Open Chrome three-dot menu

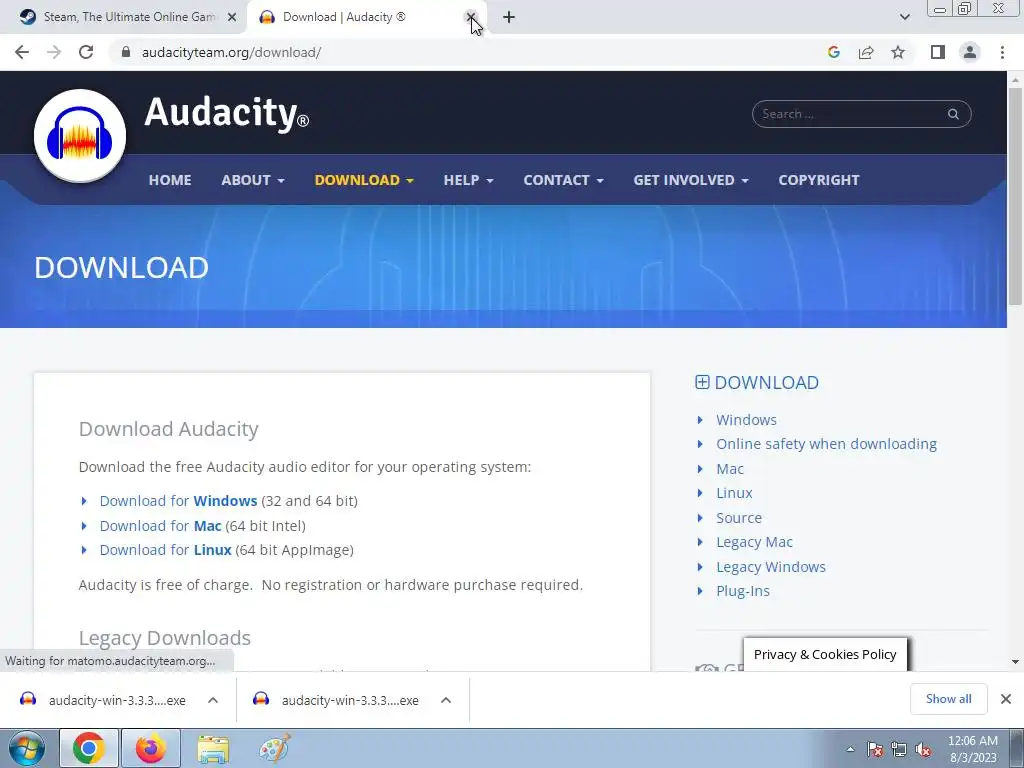[1002, 52]
